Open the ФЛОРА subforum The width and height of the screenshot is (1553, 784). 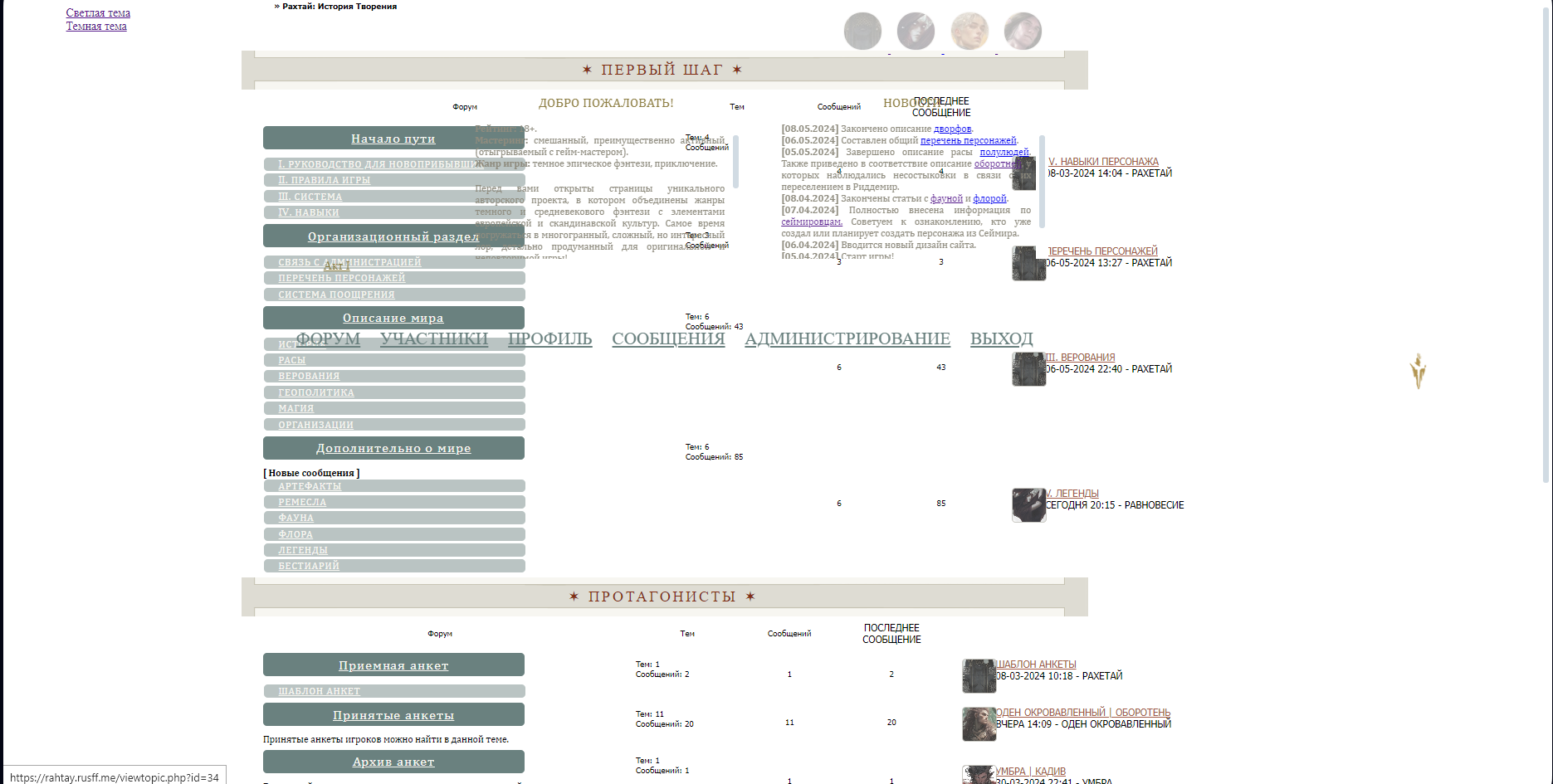click(295, 534)
